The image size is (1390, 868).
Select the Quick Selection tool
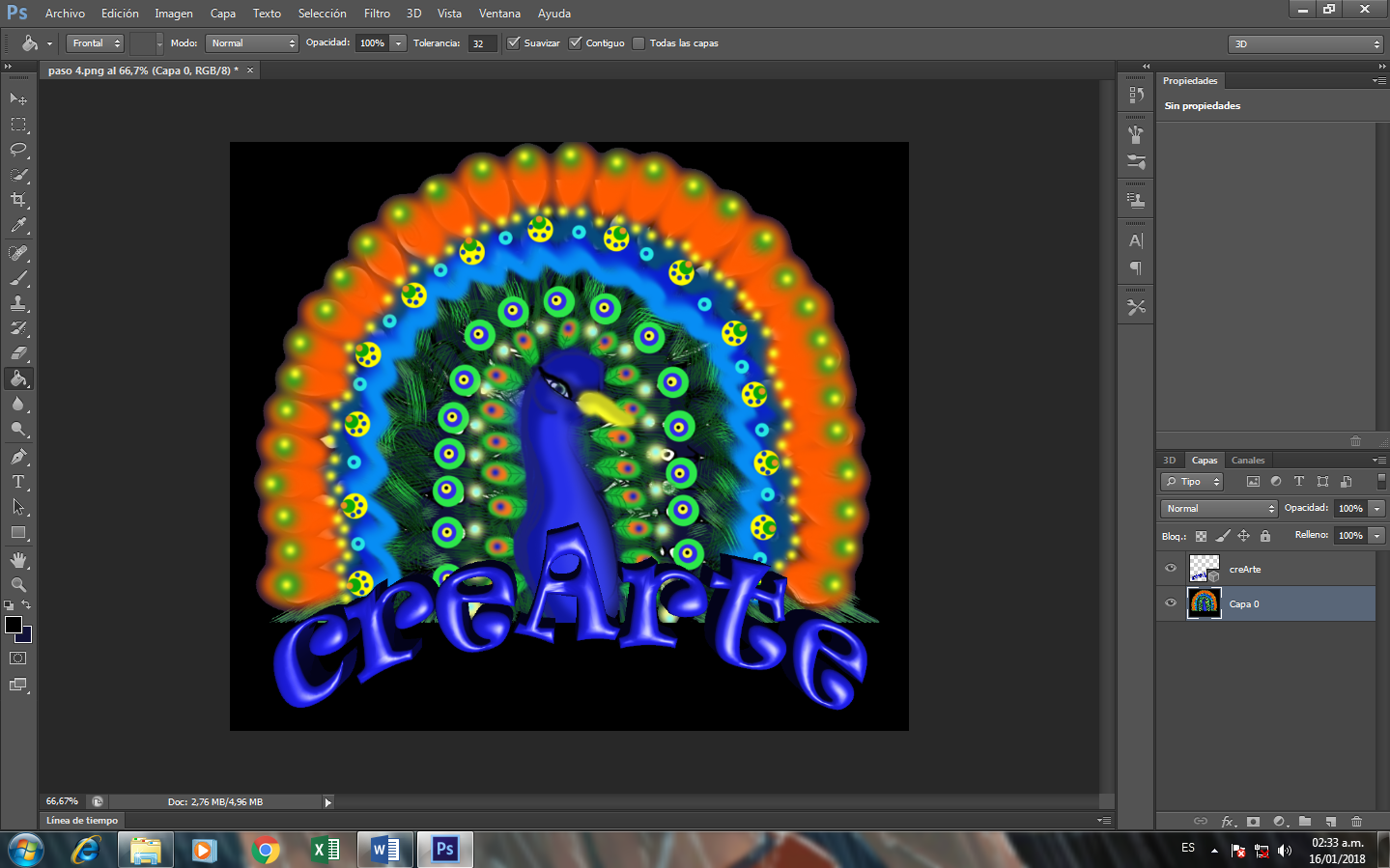(x=18, y=175)
